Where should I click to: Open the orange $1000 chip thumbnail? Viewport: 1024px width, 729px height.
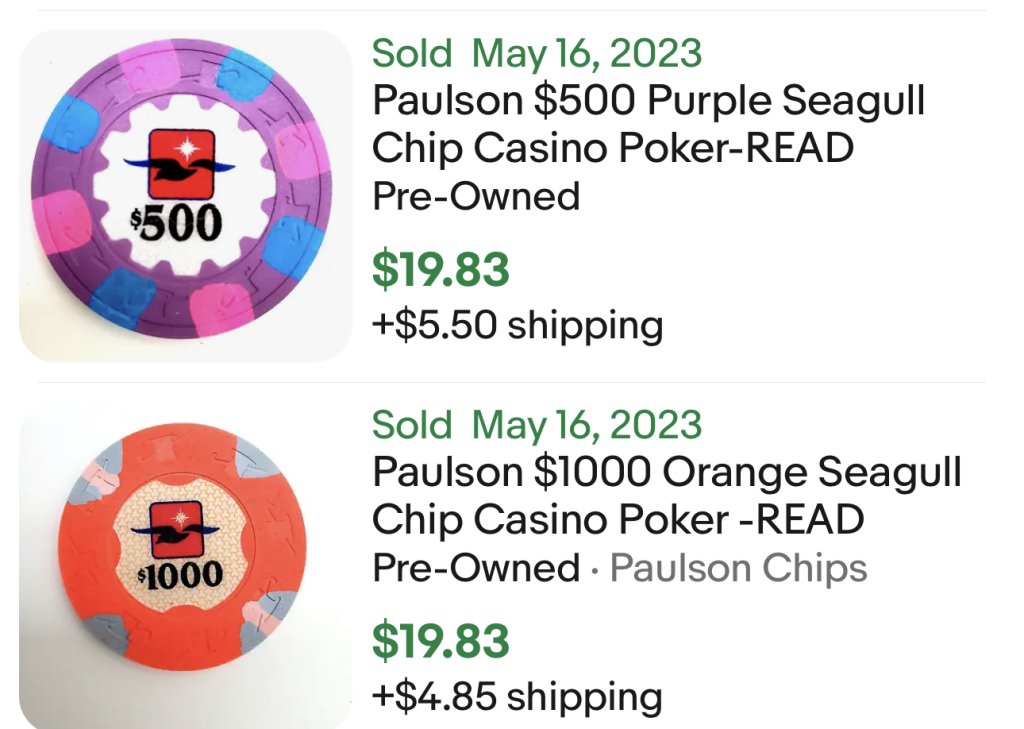click(185, 566)
